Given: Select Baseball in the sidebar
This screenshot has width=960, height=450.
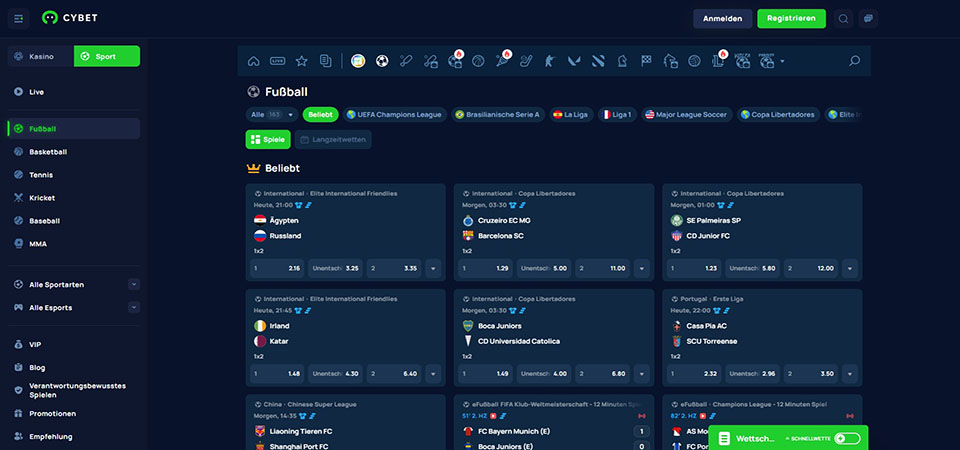Looking at the screenshot, I should pyautogui.click(x=73, y=220).
